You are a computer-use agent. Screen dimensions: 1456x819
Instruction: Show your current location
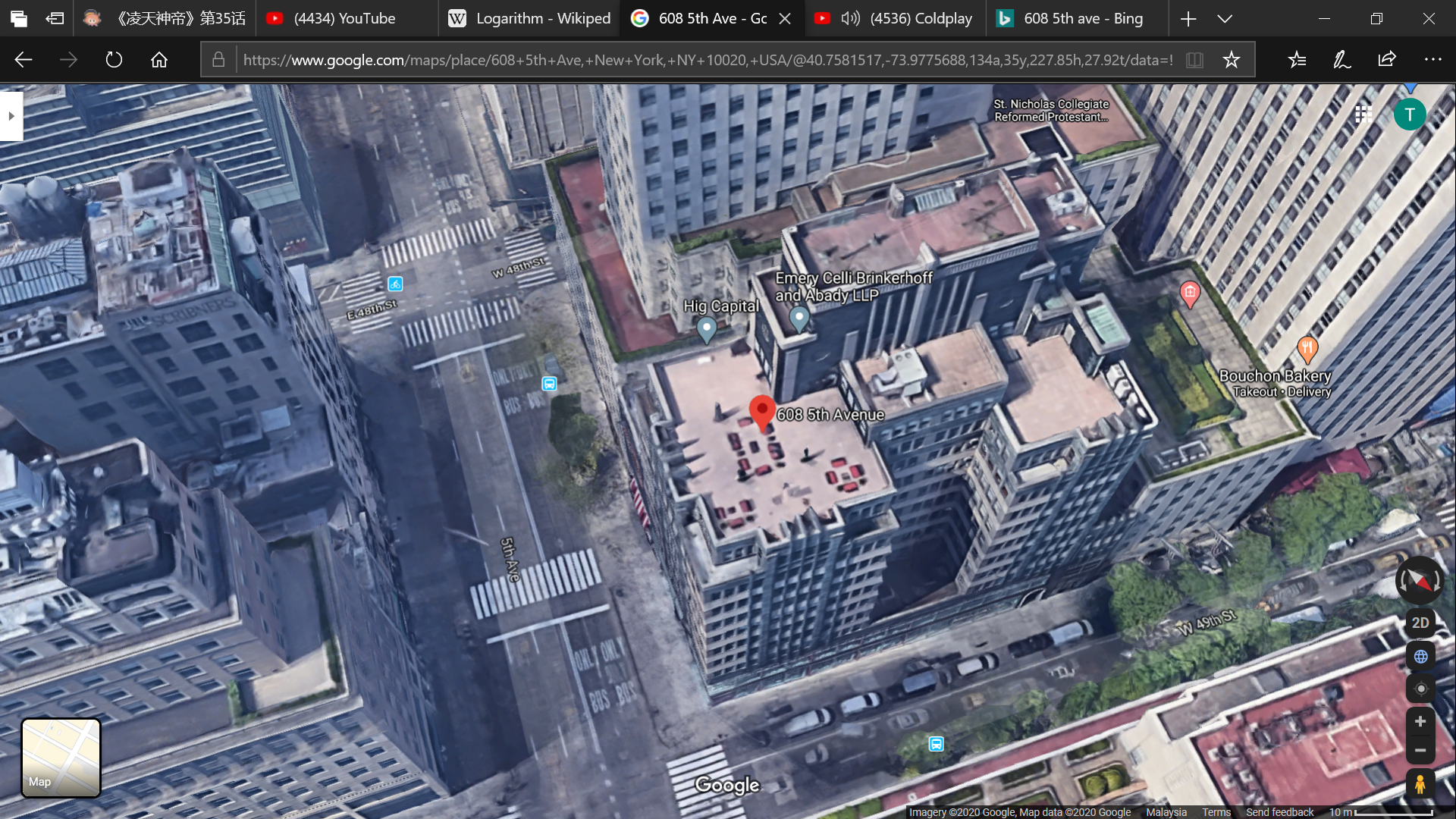pyautogui.click(x=1420, y=689)
